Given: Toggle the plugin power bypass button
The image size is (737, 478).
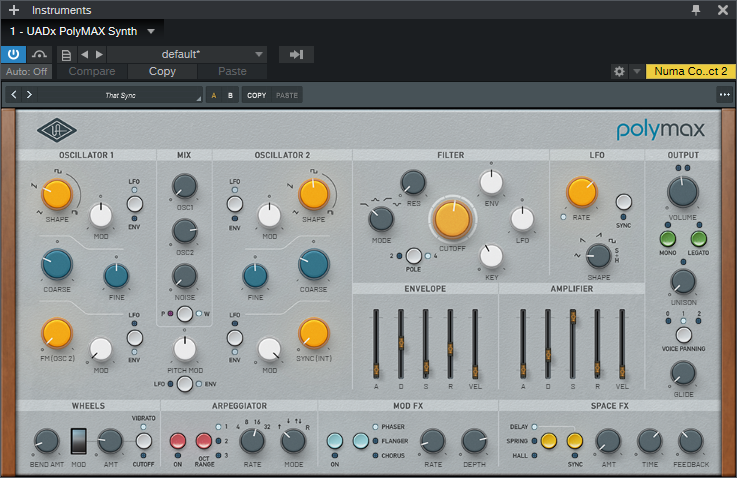Looking at the screenshot, I should click(14, 54).
